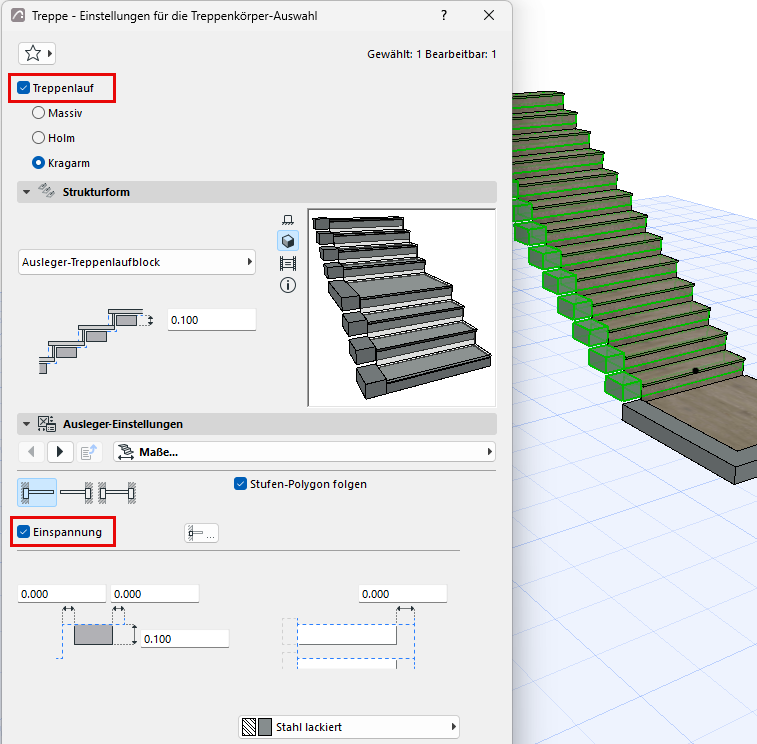Toggle Stufen-Polygon folgen checkbox

click(240, 484)
